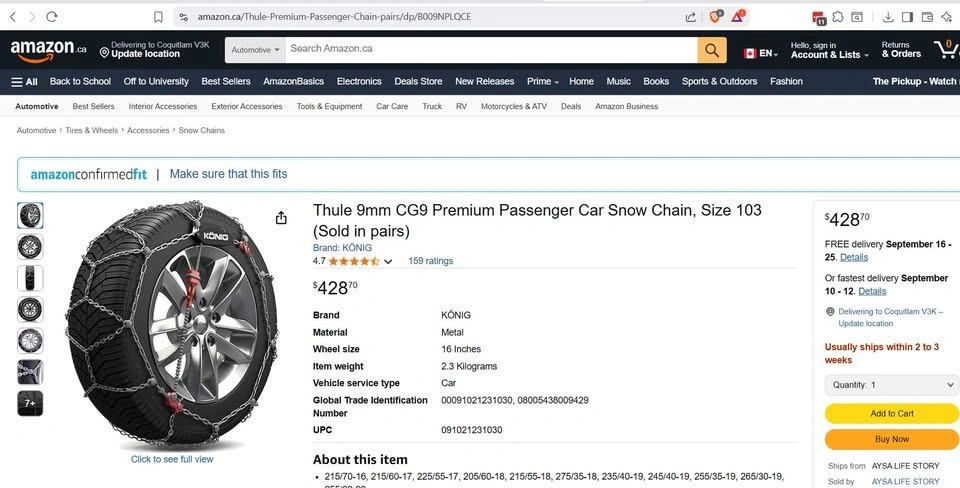Go to Best Sellers in navigation bar
This screenshot has height=488, width=960.
pyautogui.click(x=226, y=82)
